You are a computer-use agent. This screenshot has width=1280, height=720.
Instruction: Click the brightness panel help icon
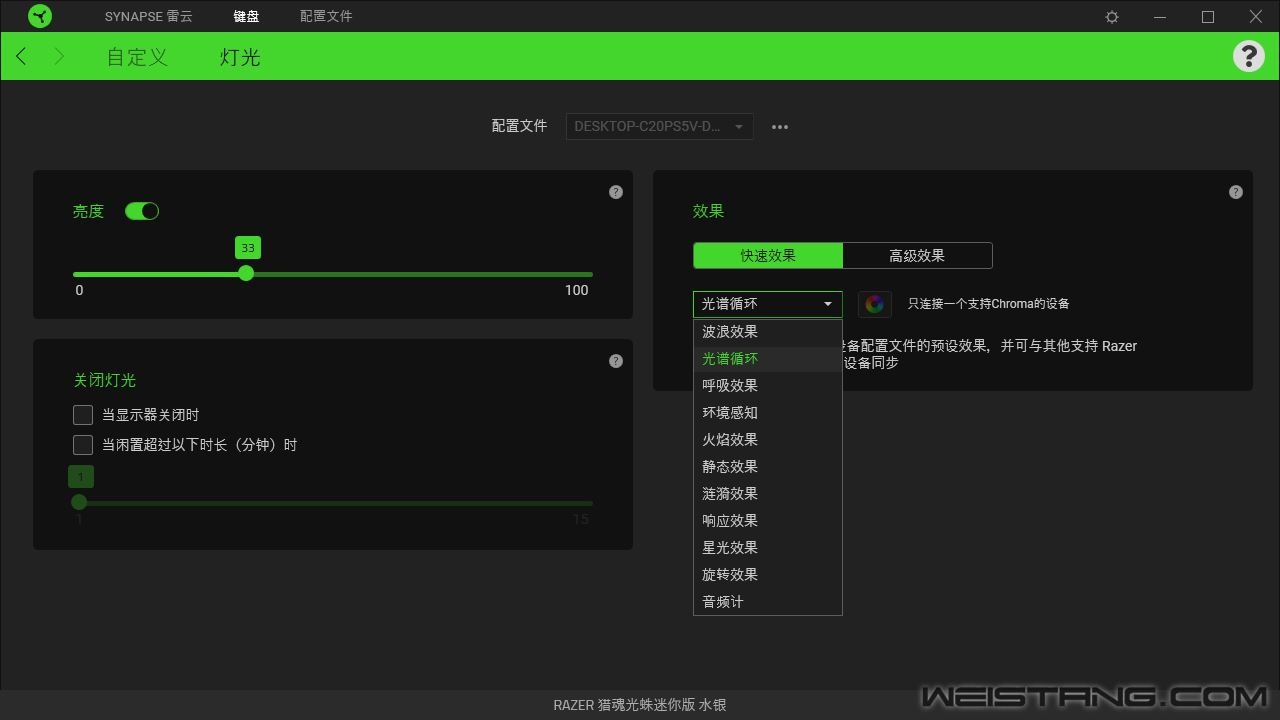click(616, 192)
